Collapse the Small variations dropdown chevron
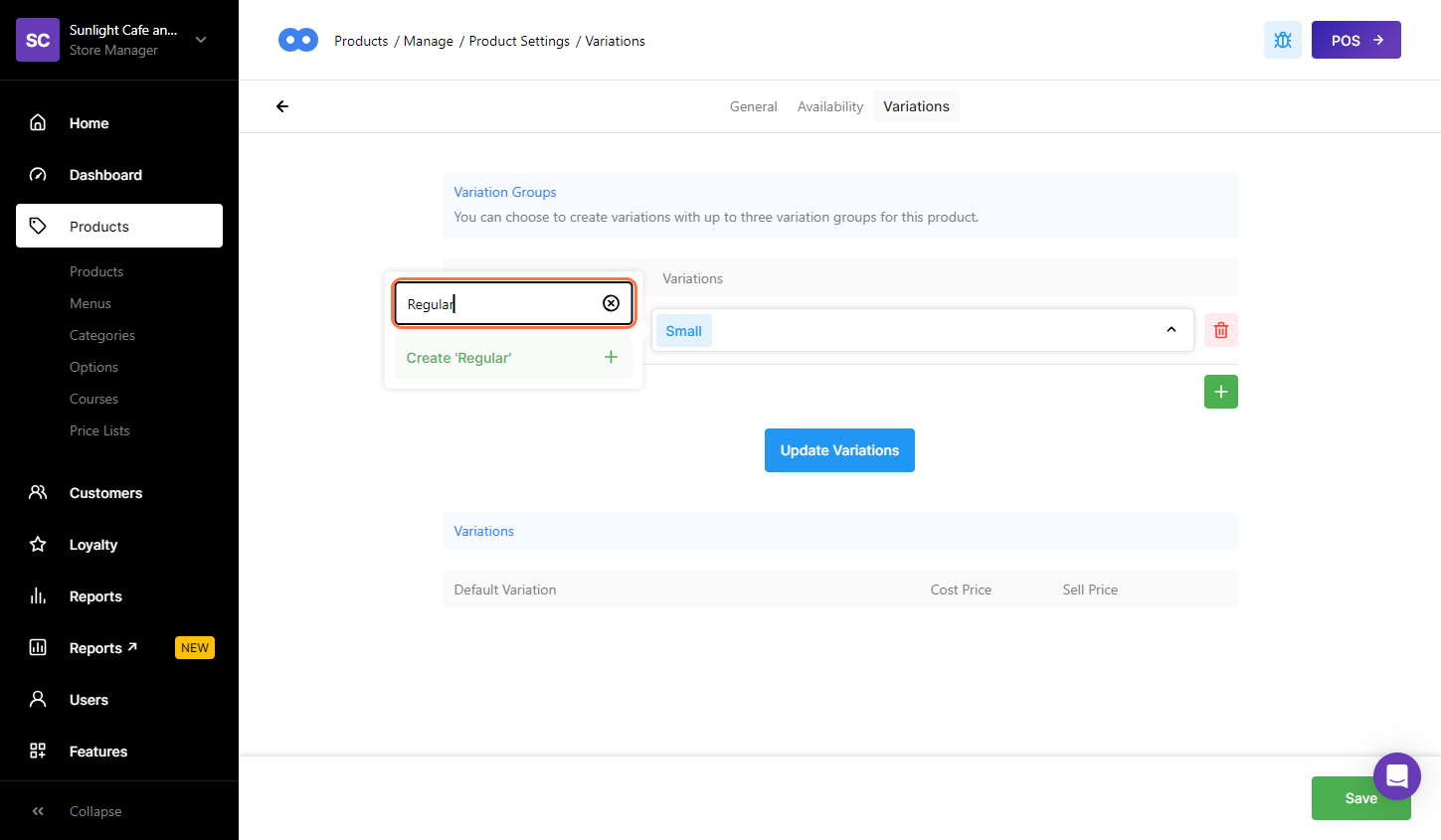1441x840 pixels. pos(1171,330)
